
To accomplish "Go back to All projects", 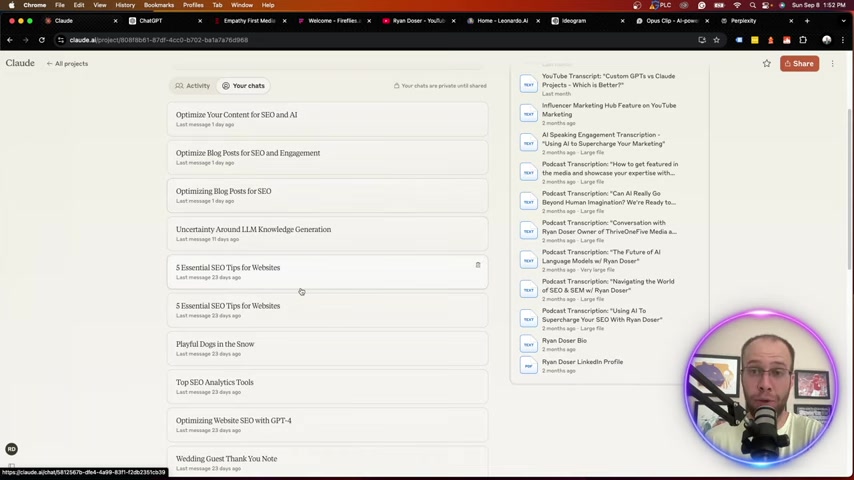I will pos(67,64).
